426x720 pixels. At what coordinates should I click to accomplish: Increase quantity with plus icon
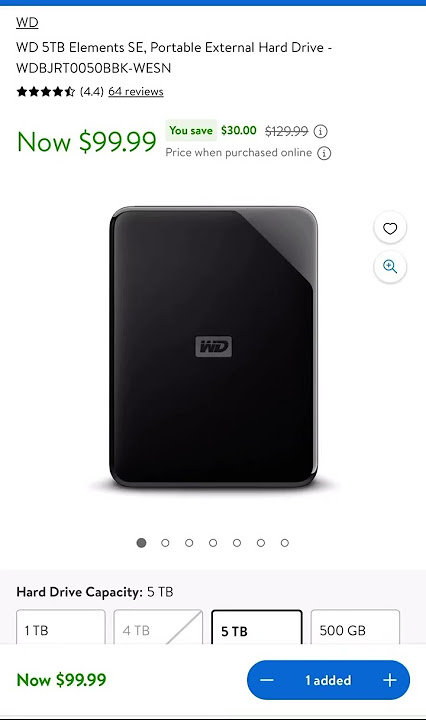click(390, 680)
